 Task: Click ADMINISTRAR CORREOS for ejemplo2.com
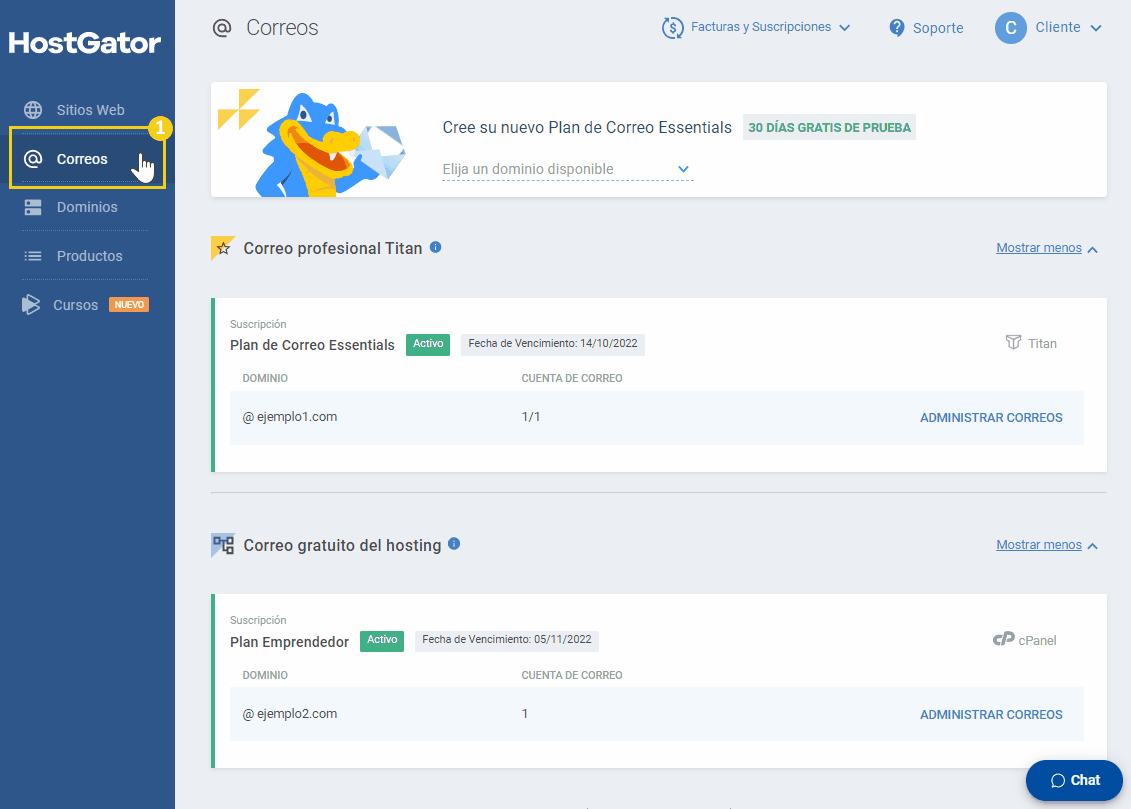[990, 715]
